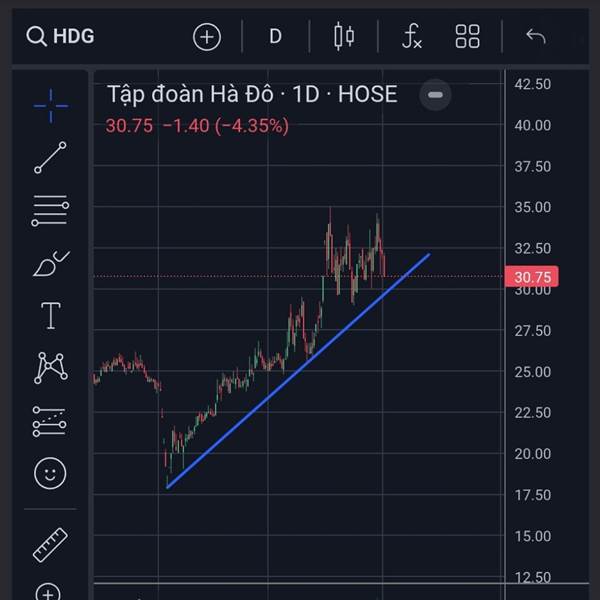Select the trend line drawing tool
Screen dimensions: 600x600
tap(50, 157)
